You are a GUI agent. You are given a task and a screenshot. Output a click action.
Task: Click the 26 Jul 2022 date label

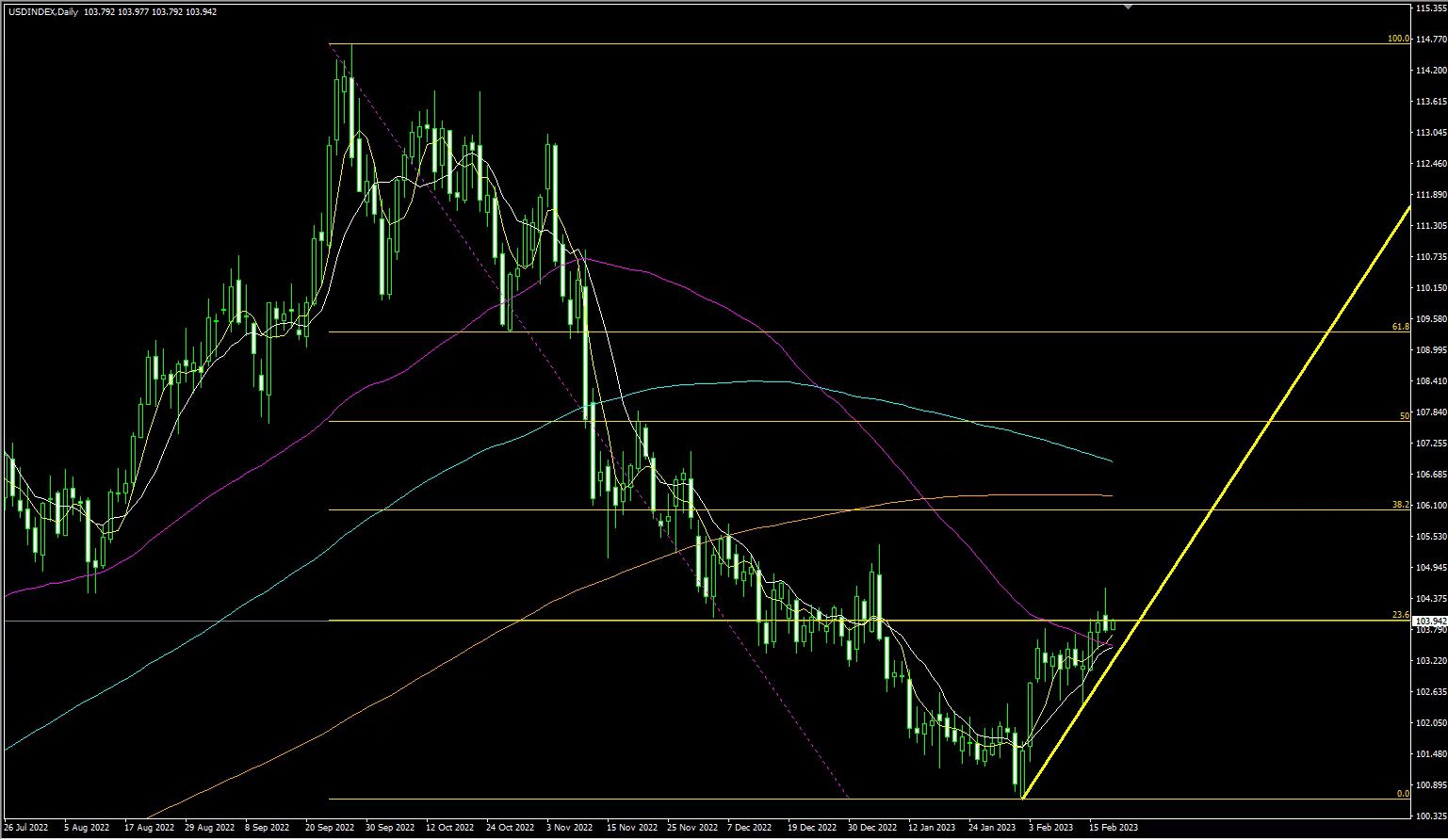coord(26,829)
